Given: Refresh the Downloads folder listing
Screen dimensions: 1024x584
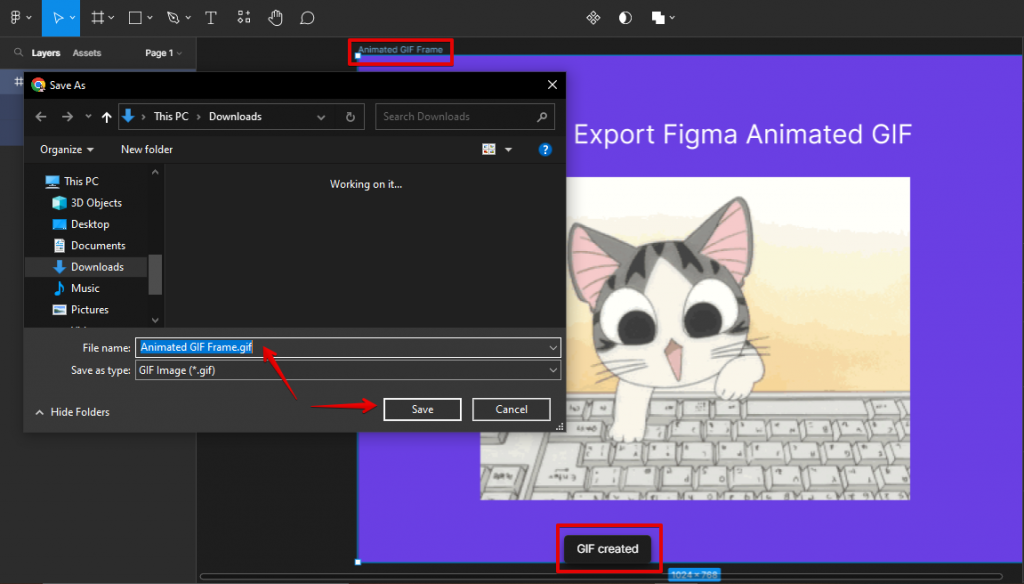Looking at the screenshot, I should (350, 116).
